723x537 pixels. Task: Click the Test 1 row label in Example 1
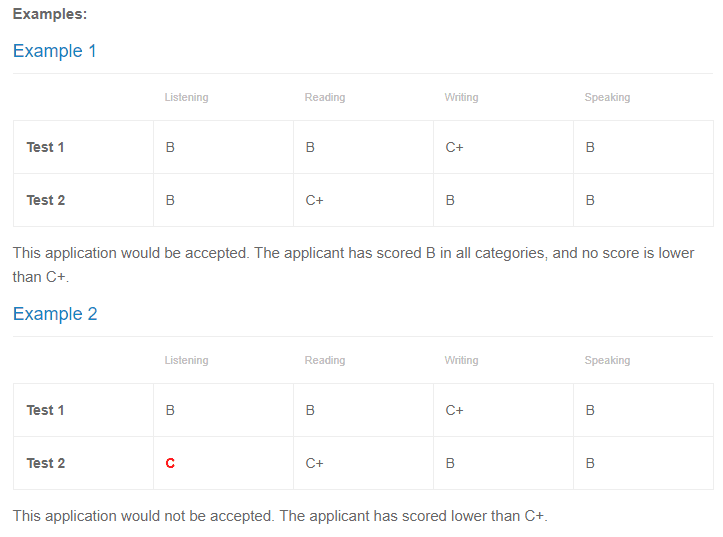(x=45, y=148)
